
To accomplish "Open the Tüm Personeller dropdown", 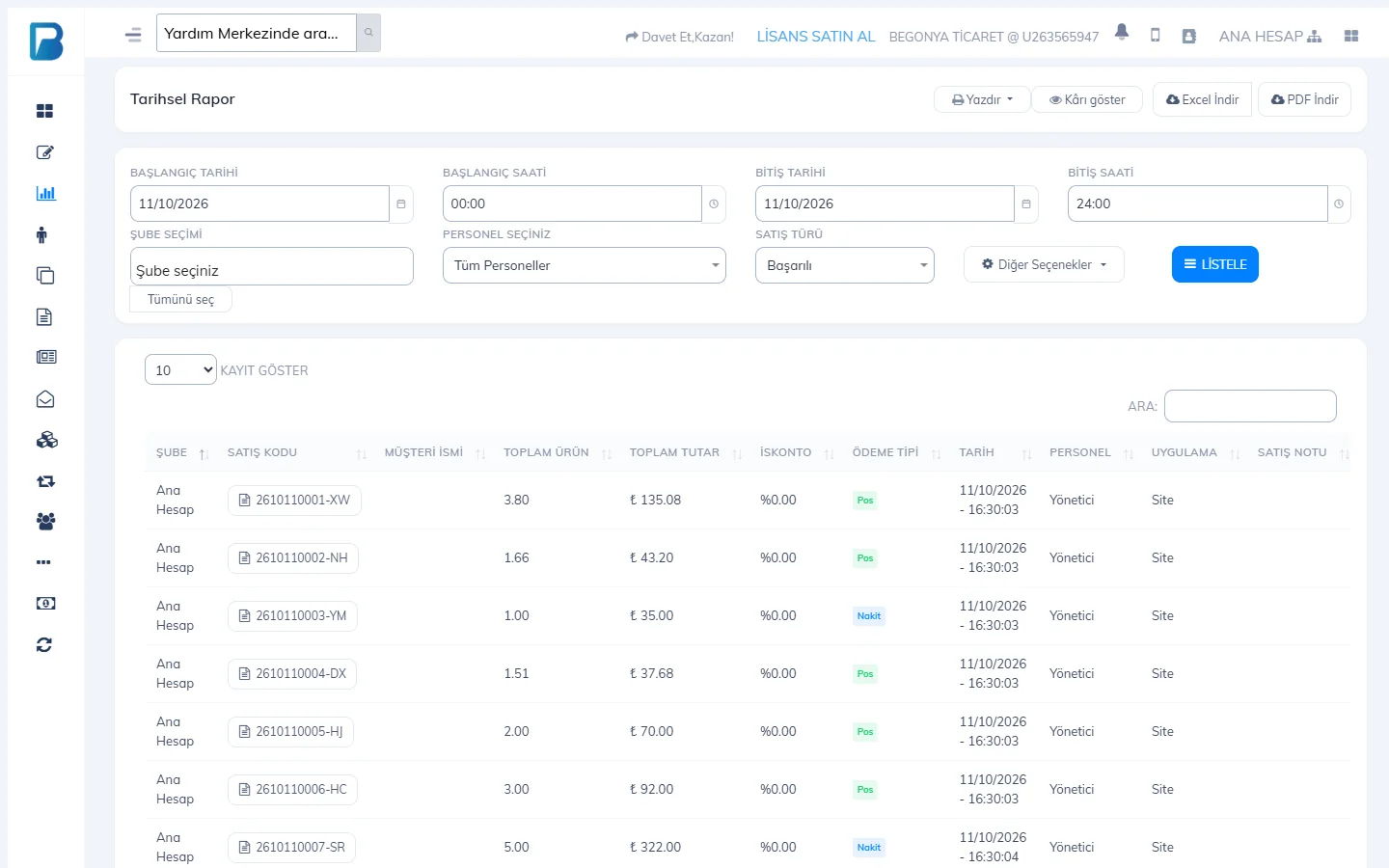I will tap(585, 265).
